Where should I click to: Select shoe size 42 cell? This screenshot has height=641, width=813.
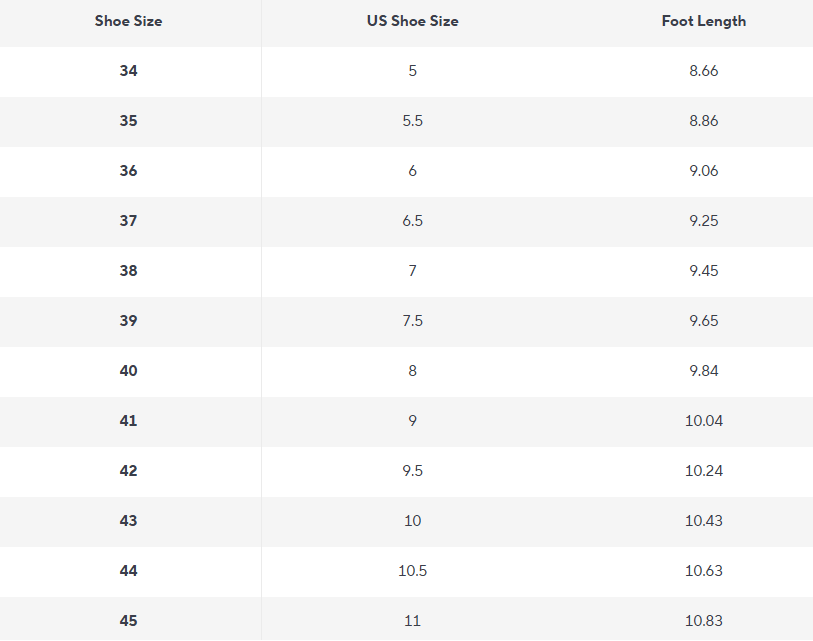click(x=129, y=471)
